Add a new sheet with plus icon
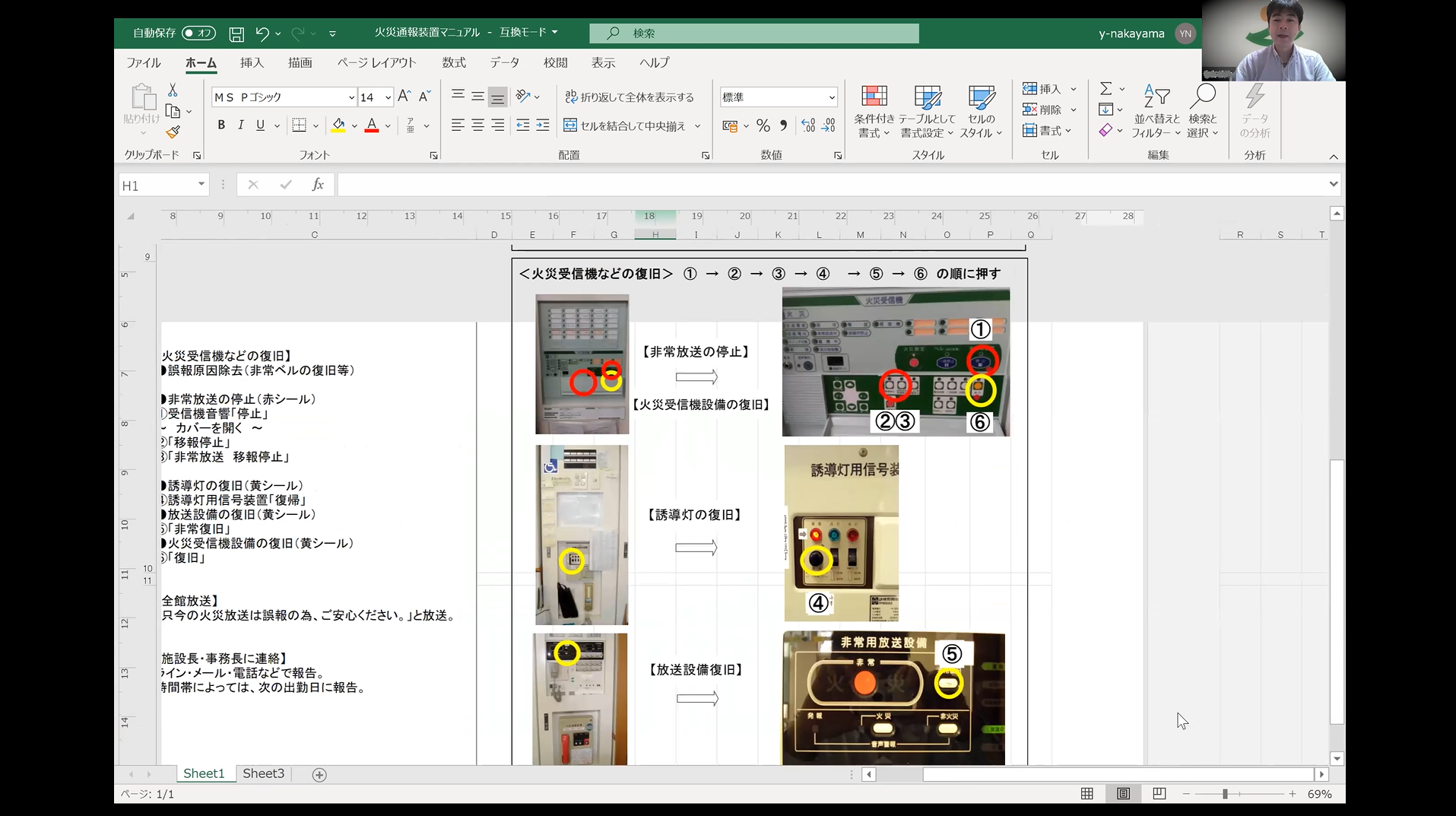 point(319,774)
